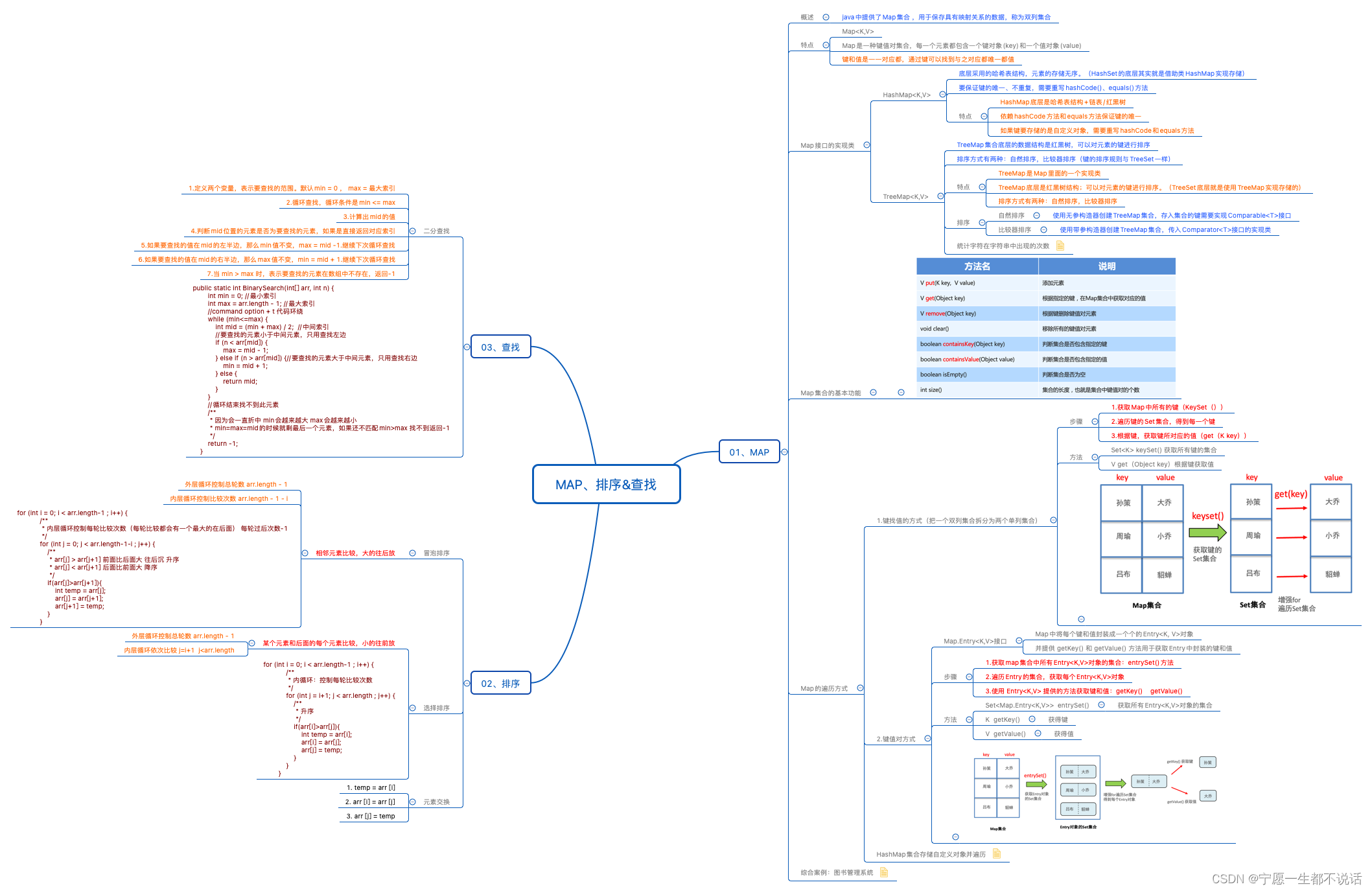This screenshot has width=1372, height=891.
Task: Collapse 2.键值对方式 node toggle
Action: click(x=927, y=739)
